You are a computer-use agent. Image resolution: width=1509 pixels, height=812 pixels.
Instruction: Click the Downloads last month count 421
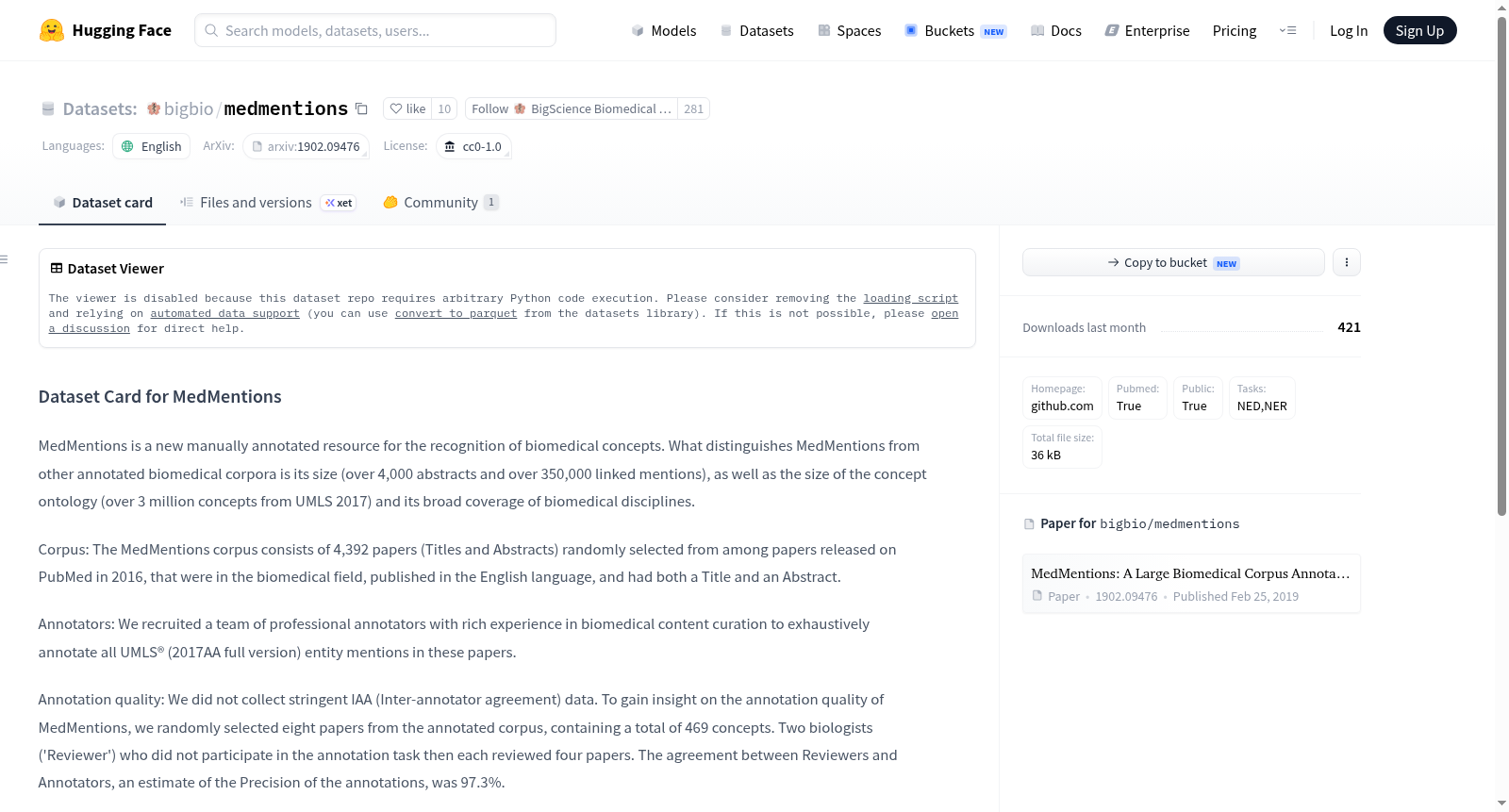point(1349,327)
